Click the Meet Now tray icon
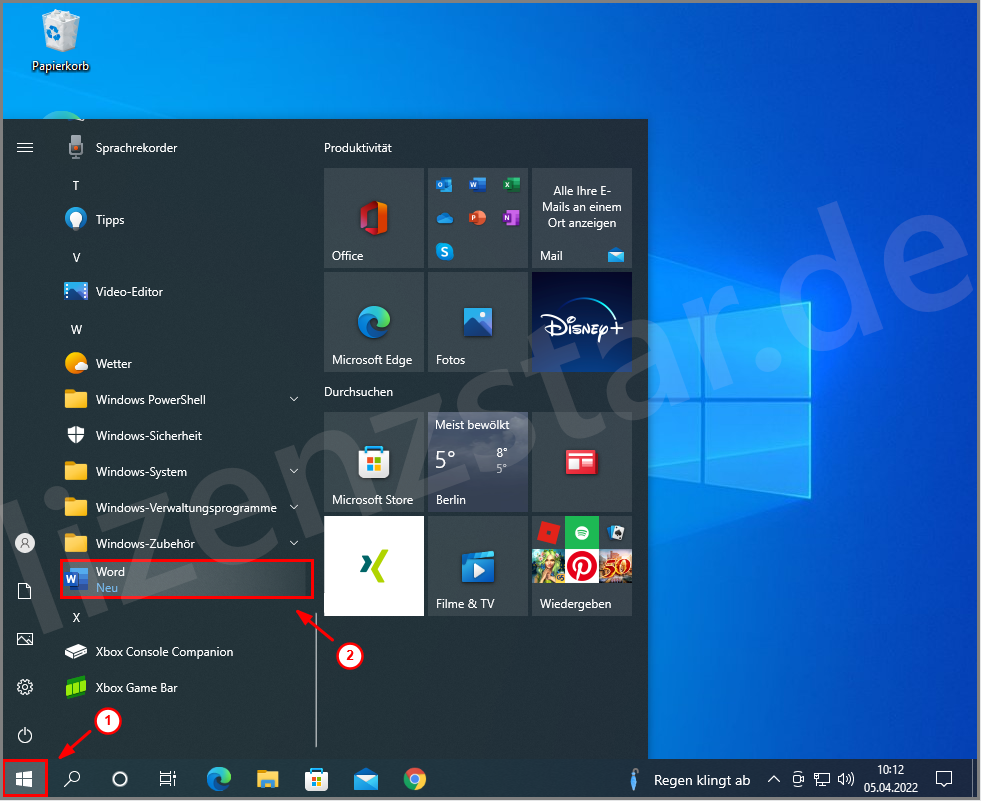Screen dimensions: 981x801 (x=798, y=779)
